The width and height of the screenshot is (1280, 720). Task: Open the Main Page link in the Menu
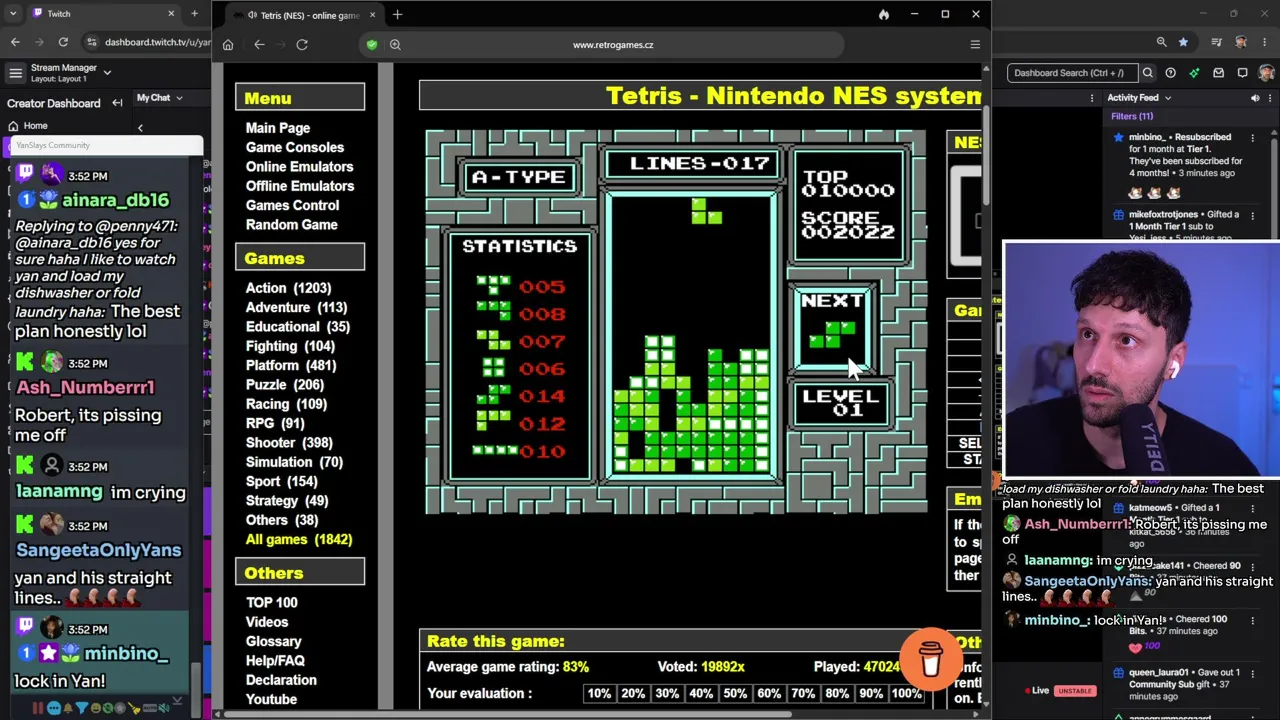pyautogui.click(x=278, y=128)
